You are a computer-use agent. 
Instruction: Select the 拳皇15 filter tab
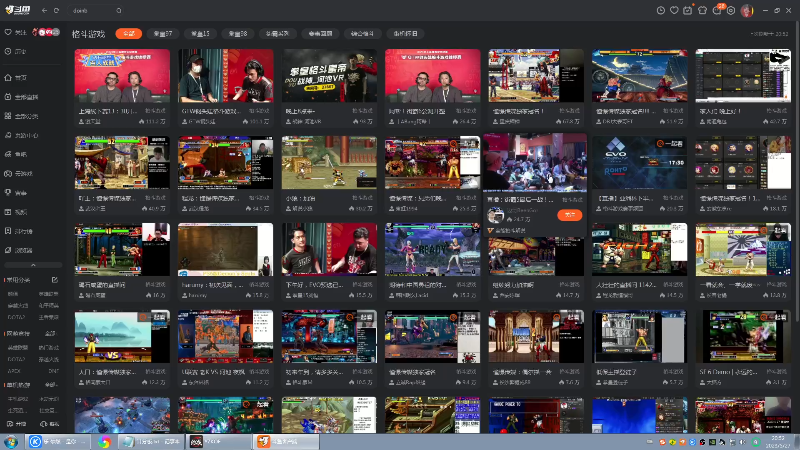click(x=200, y=34)
